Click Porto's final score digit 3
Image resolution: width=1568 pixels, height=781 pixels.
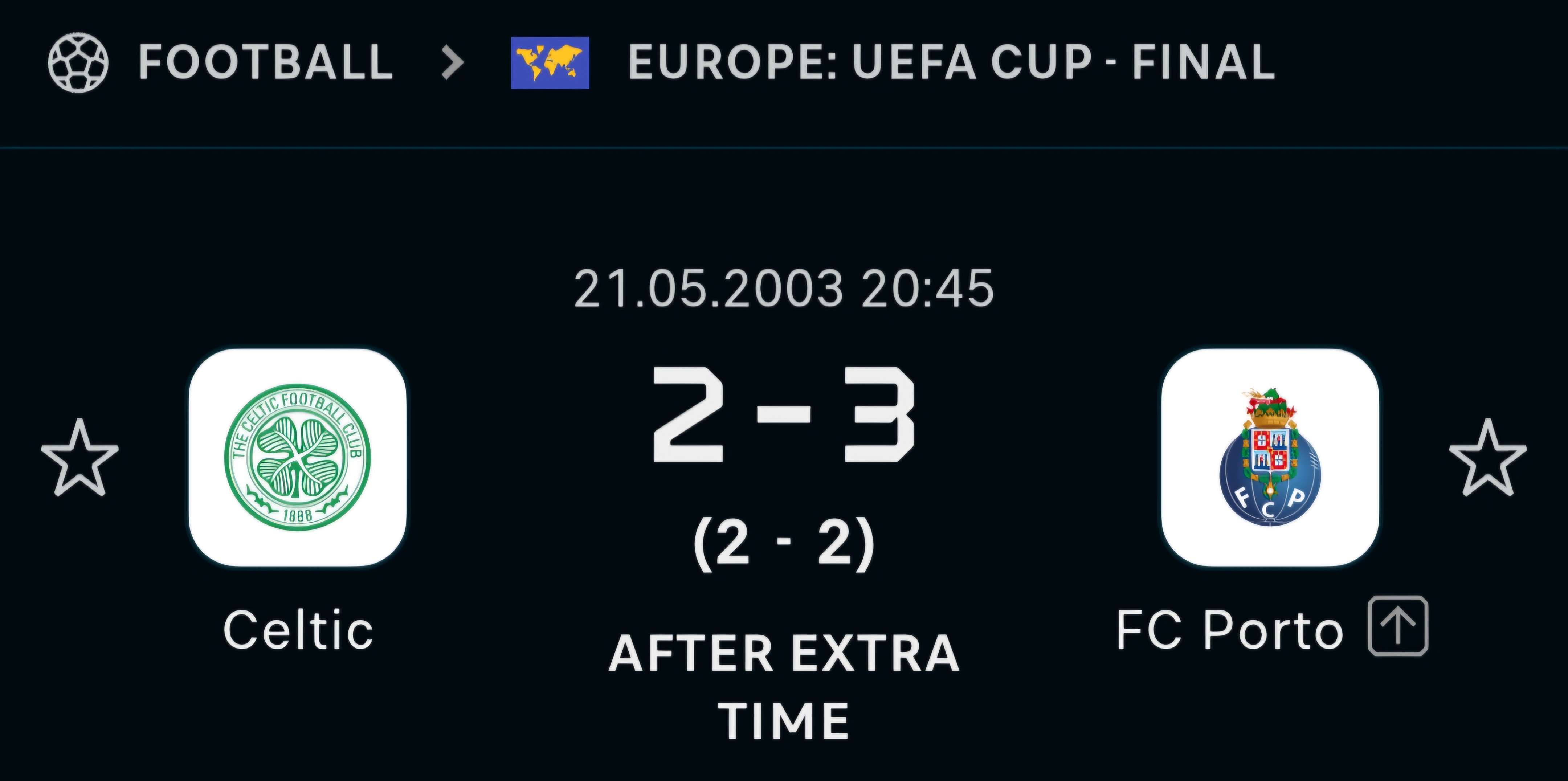[x=878, y=415]
